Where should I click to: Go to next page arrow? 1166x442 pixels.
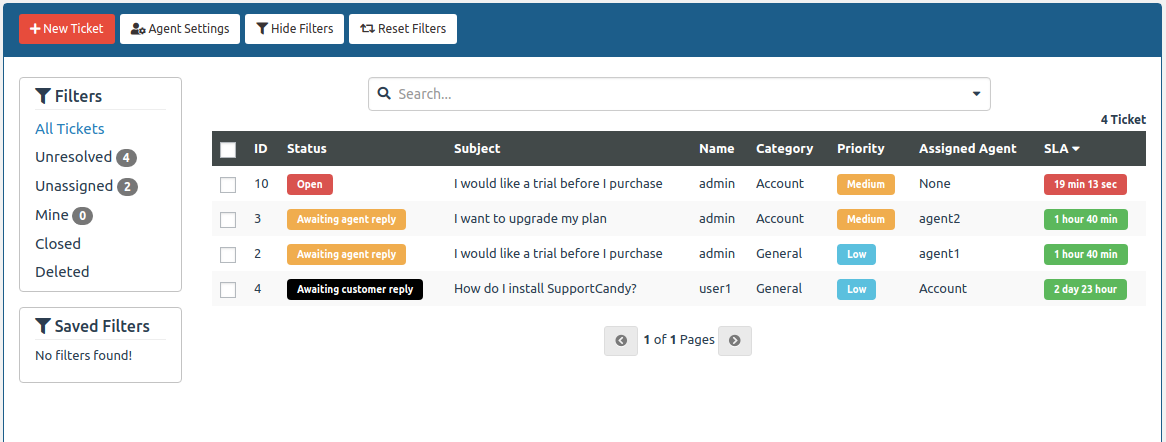pos(735,341)
